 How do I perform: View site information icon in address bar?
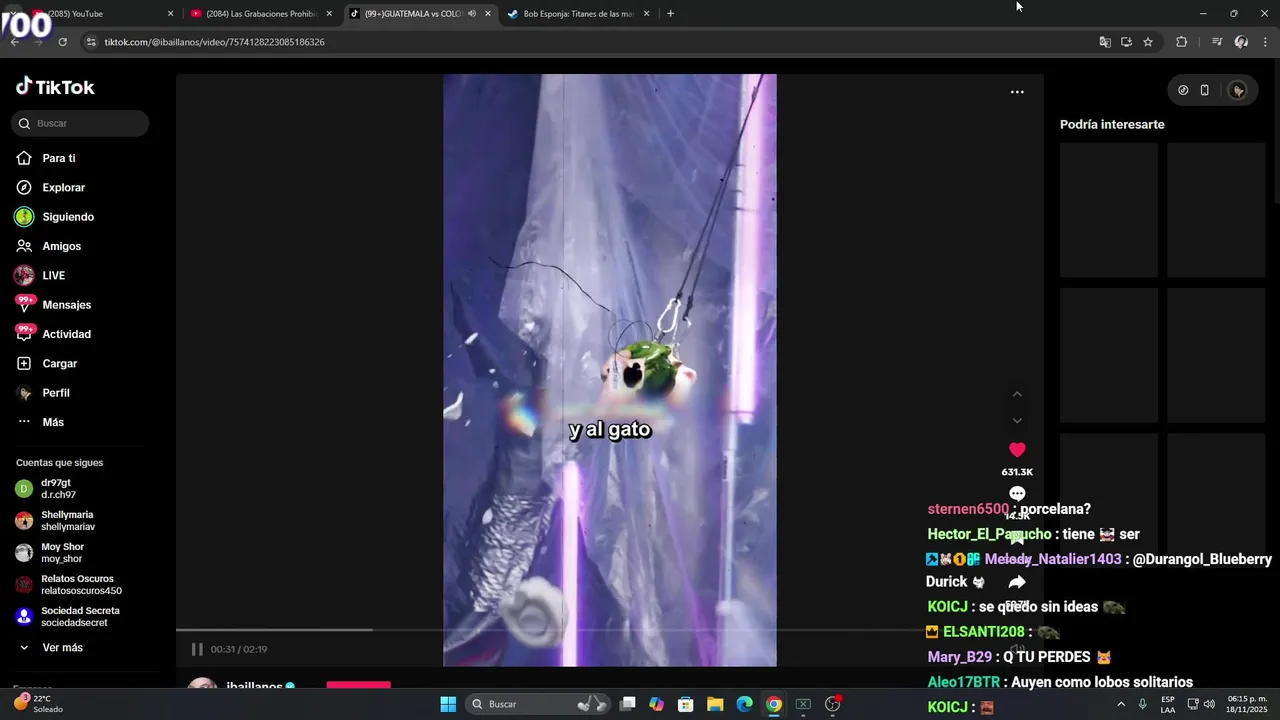[91, 42]
